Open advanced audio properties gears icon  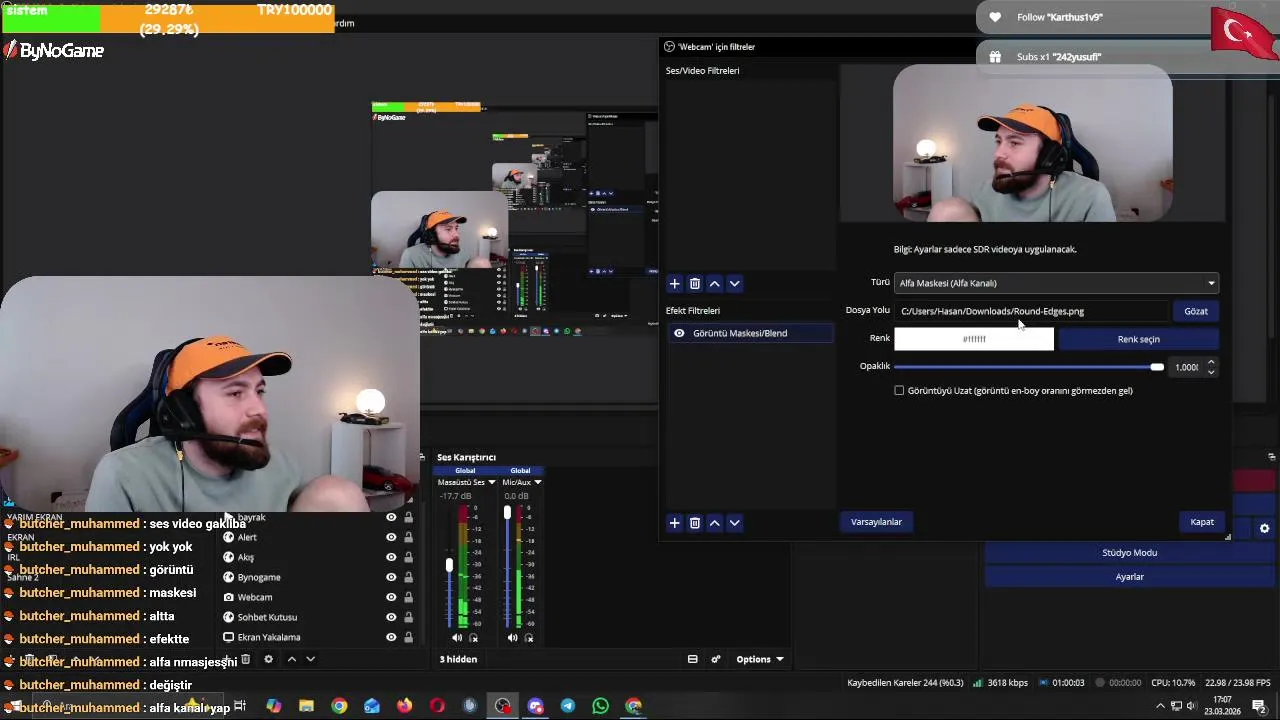point(716,659)
